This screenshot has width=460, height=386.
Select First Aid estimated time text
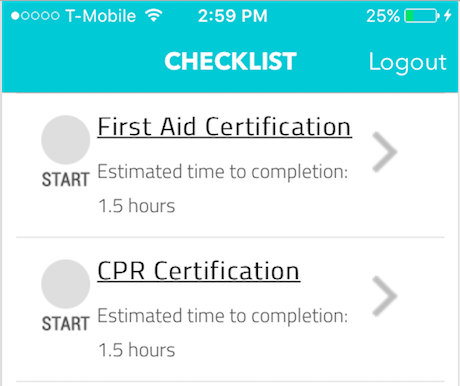[223, 172]
